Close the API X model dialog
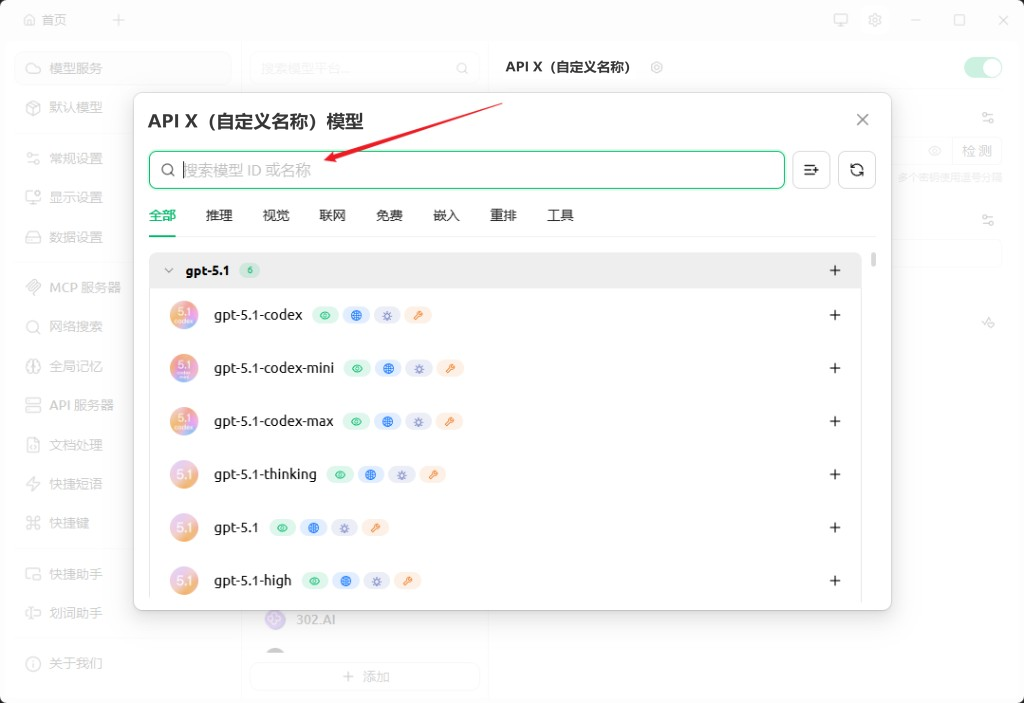Viewport: 1024px width, 703px height. [863, 120]
